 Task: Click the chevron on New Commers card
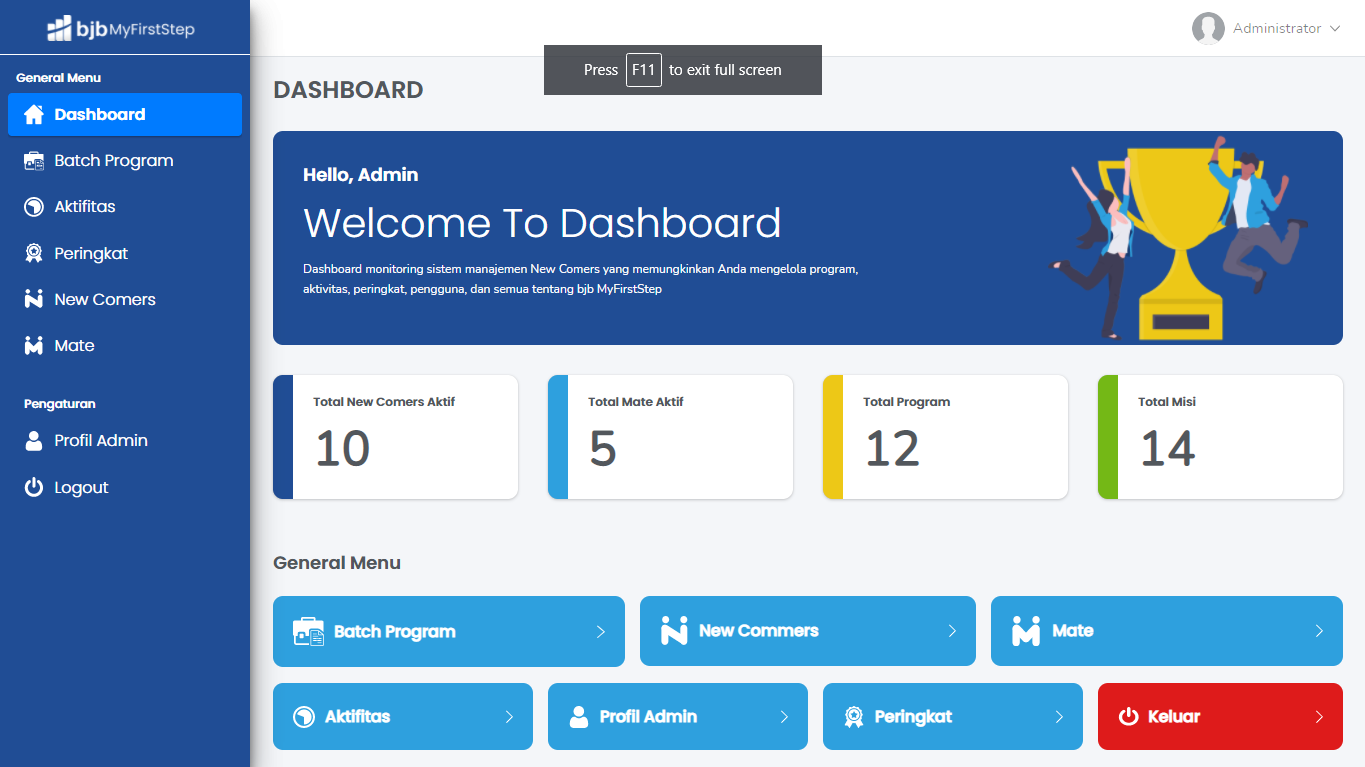coord(952,631)
